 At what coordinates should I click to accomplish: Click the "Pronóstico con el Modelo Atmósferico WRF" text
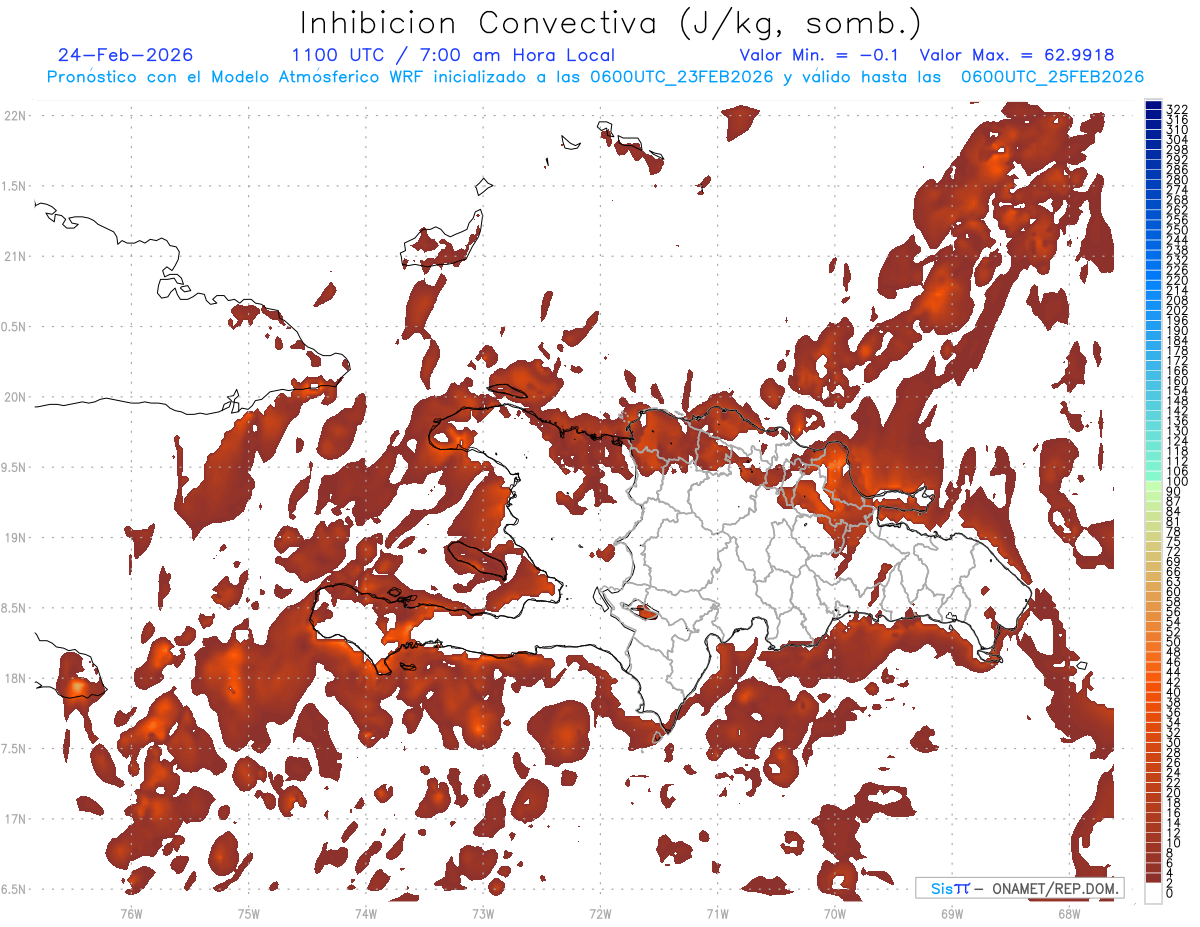point(237,77)
